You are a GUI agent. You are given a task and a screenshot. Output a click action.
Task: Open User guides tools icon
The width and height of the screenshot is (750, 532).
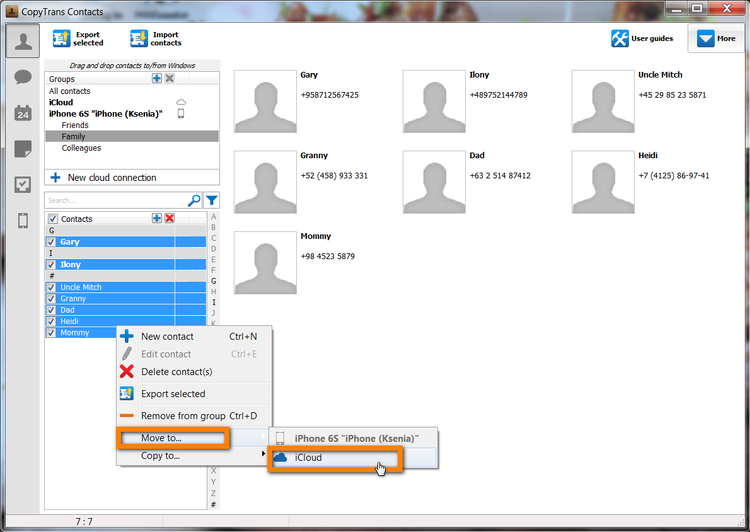pos(619,38)
